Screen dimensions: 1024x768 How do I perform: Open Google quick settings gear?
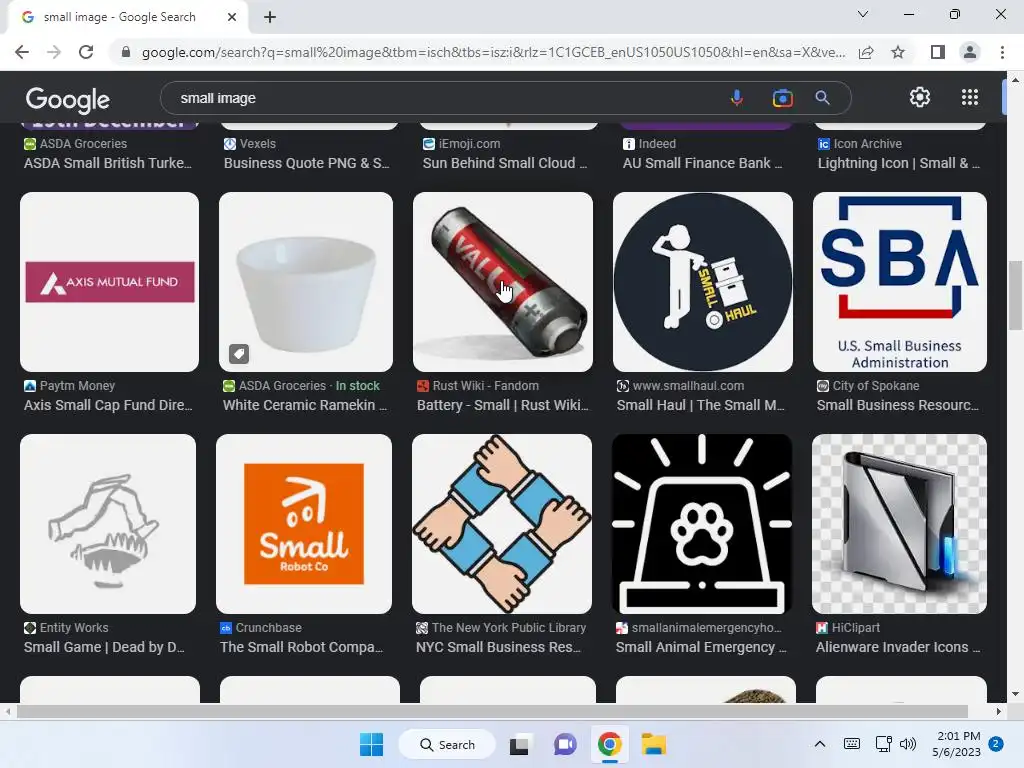tap(920, 97)
